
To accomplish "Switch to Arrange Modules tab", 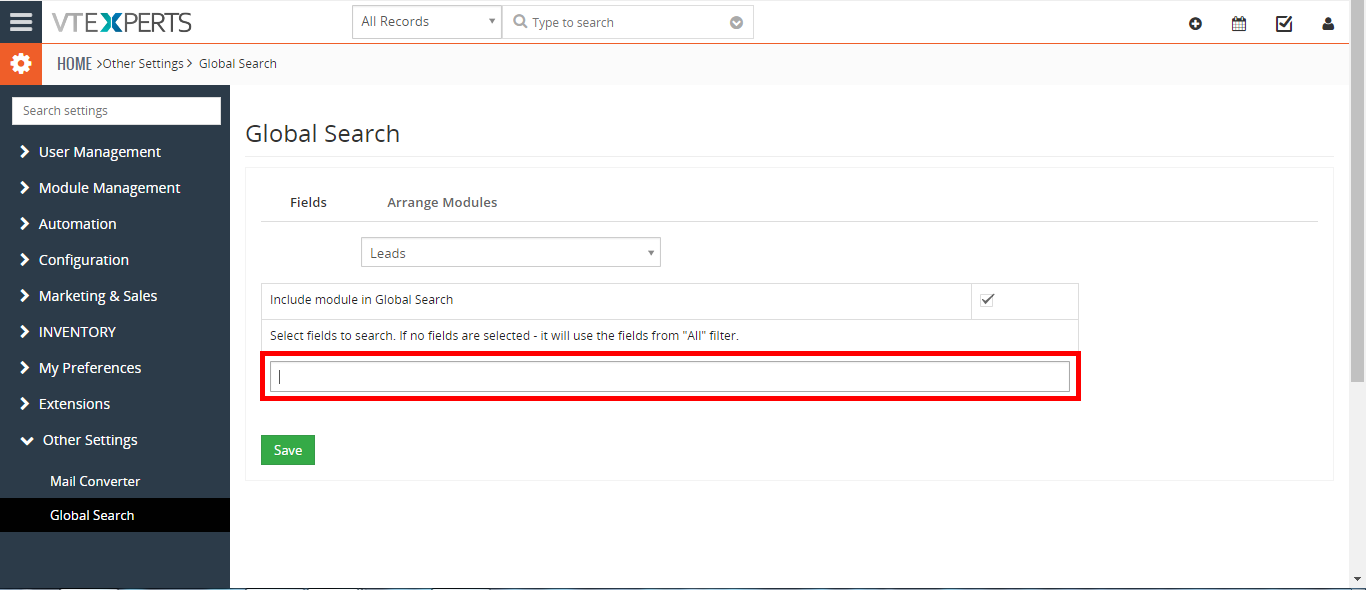I will pyautogui.click(x=442, y=202).
